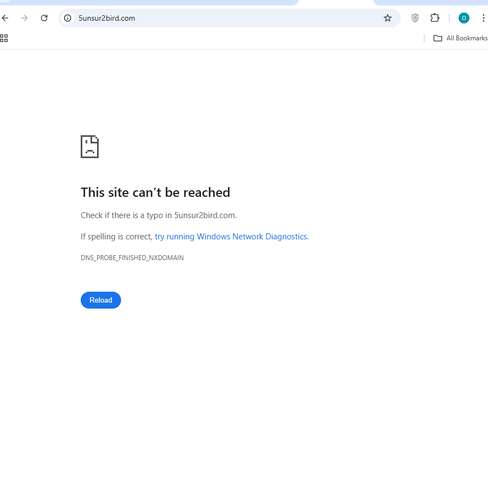Bookmark this tab with the star icon
The height and width of the screenshot is (500, 488).
pyautogui.click(x=387, y=18)
